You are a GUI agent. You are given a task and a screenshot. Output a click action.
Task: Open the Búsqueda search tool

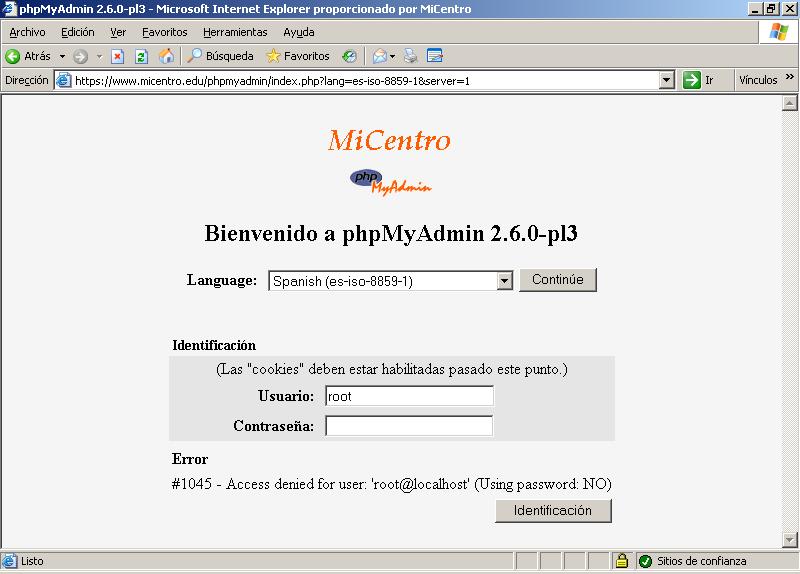tap(220, 56)
